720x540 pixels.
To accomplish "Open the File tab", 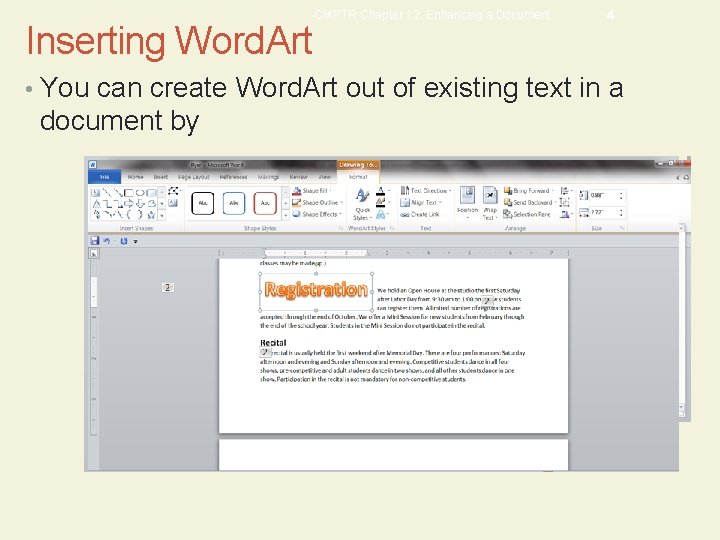I will coord(103,177).
